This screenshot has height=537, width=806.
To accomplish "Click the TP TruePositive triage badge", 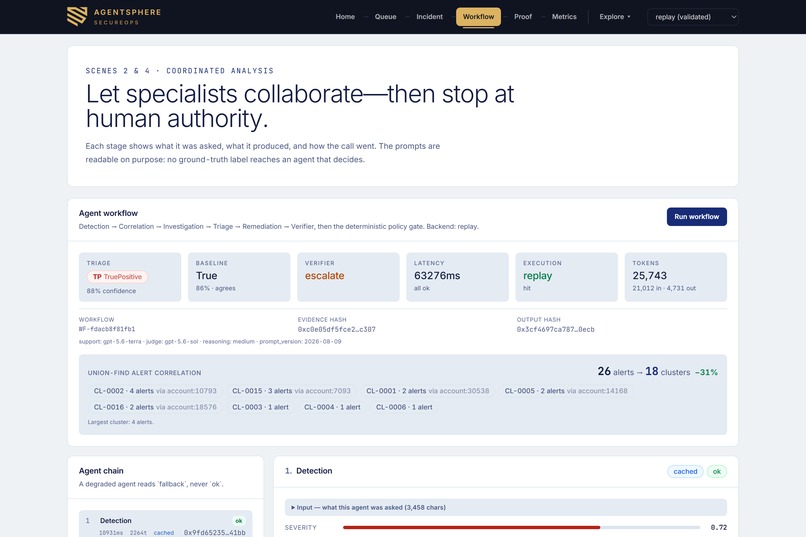I will click(117, 277).
